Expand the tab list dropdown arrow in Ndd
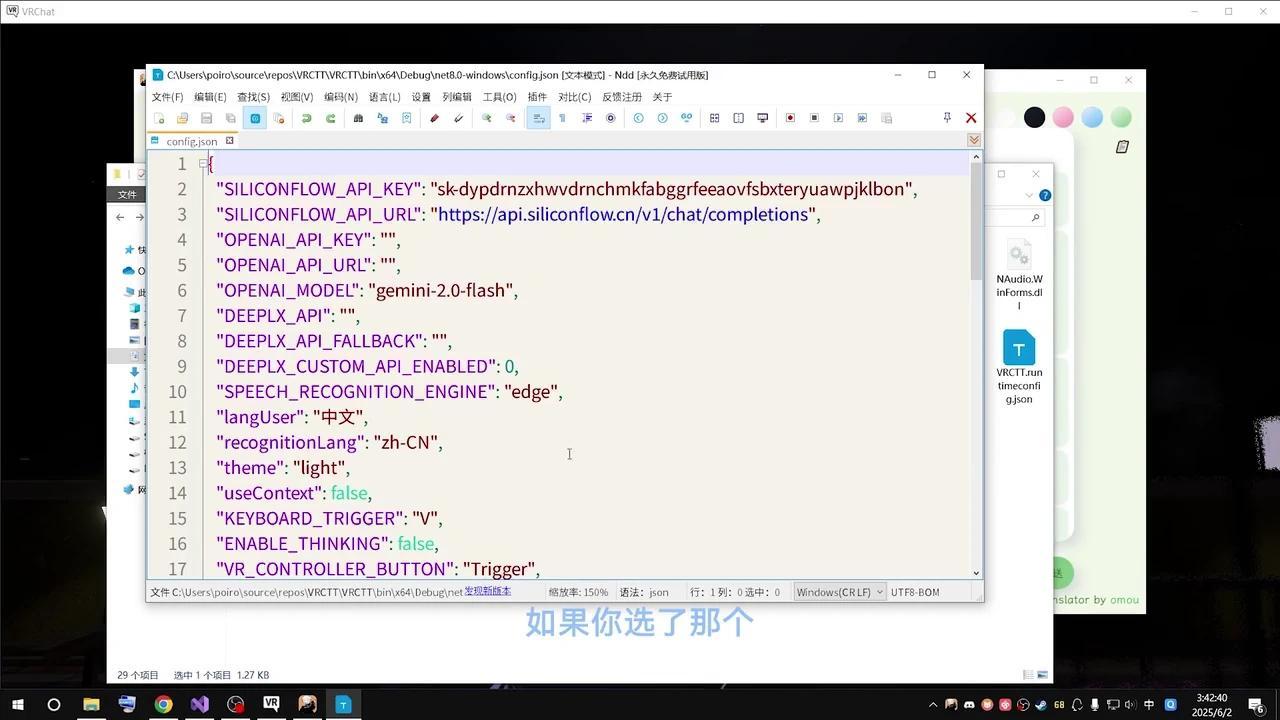The image size is (1280, 720). 974,140
